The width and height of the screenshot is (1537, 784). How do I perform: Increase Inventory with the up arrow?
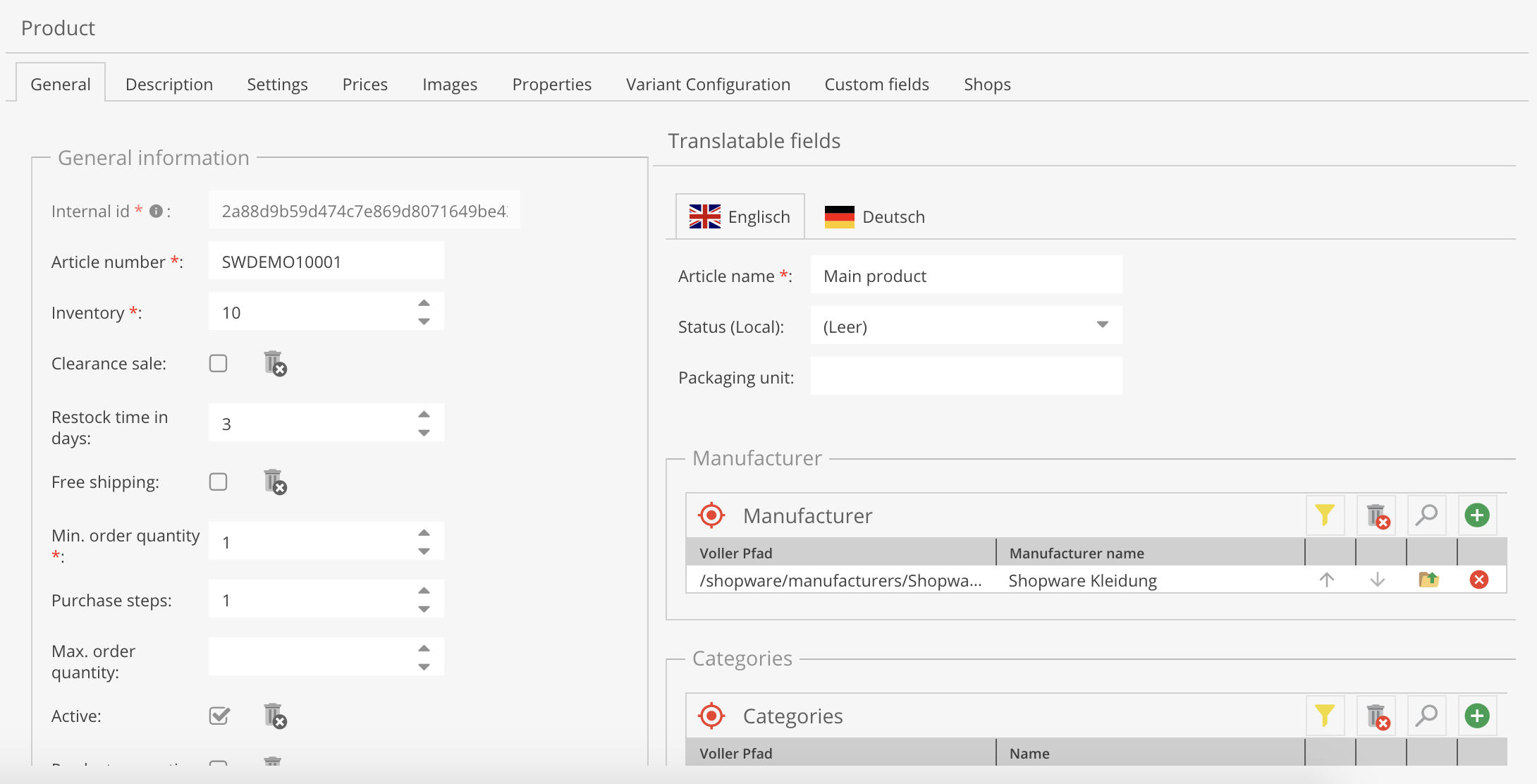424,303
